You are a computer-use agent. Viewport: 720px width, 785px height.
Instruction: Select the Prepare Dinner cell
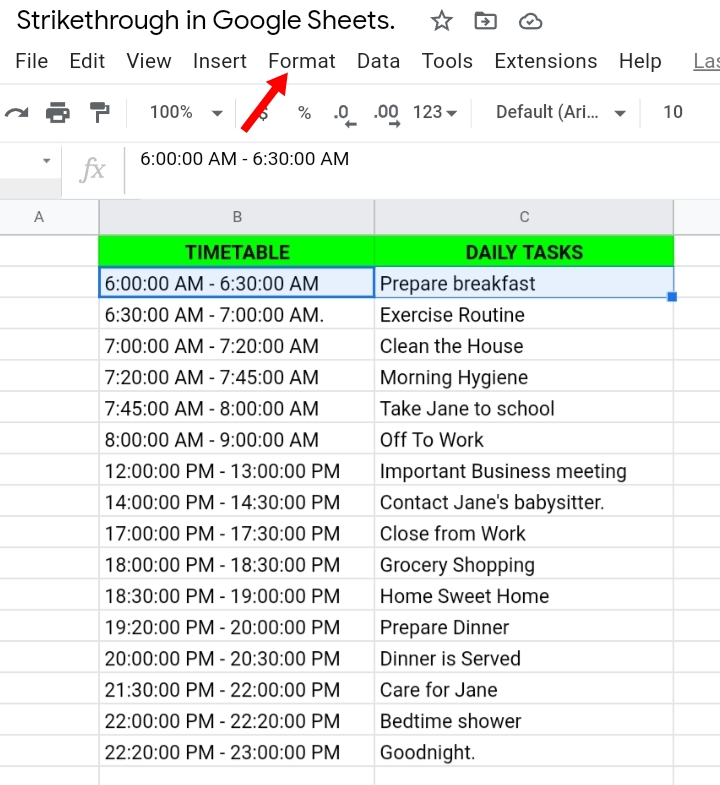coord(524,627)
